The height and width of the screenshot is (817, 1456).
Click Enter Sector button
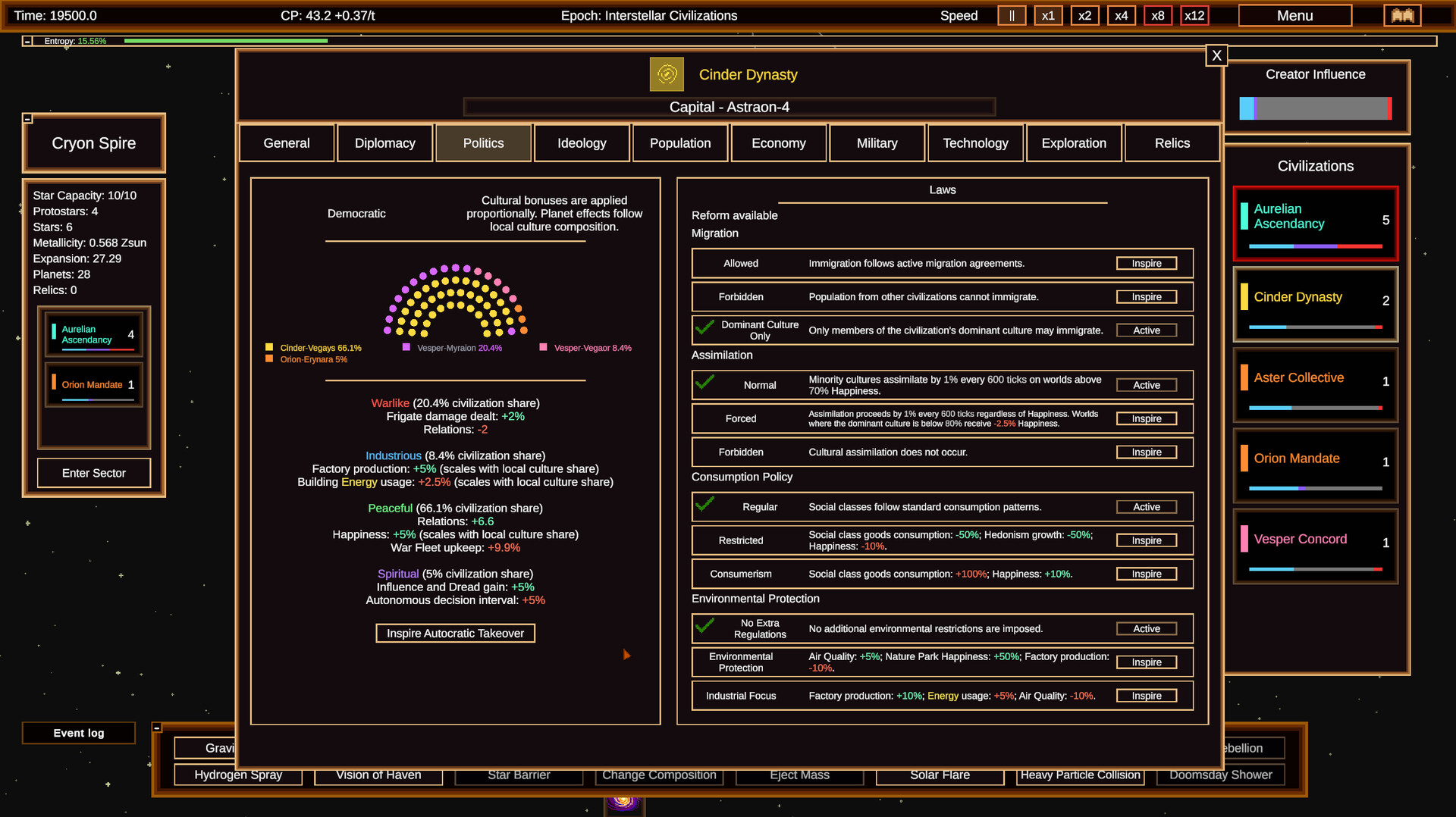tap(94, 473)
